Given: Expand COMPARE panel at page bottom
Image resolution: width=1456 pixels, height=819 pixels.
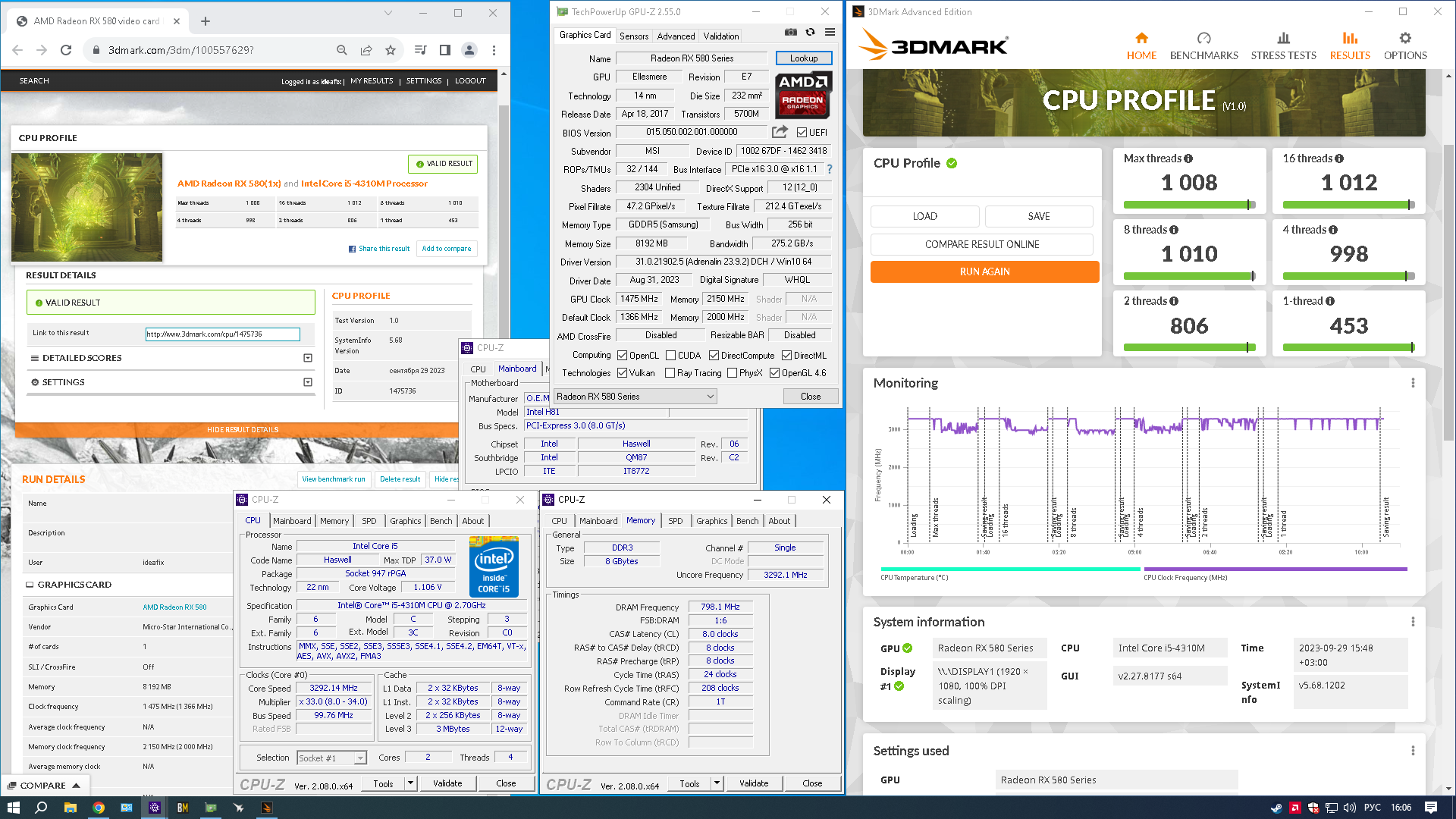Looking at the screenshot, I should [x=45, y=786].
